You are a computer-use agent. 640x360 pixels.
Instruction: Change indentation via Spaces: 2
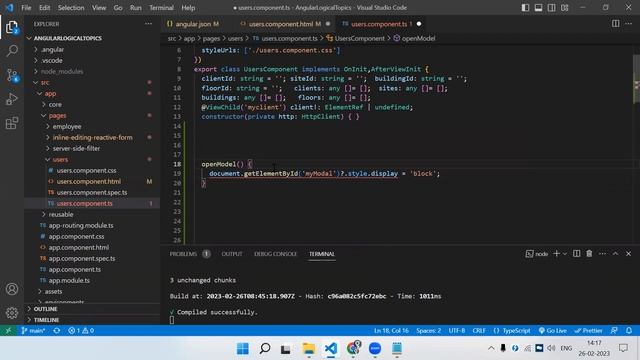pyautogui.click(x=428, y=331)
